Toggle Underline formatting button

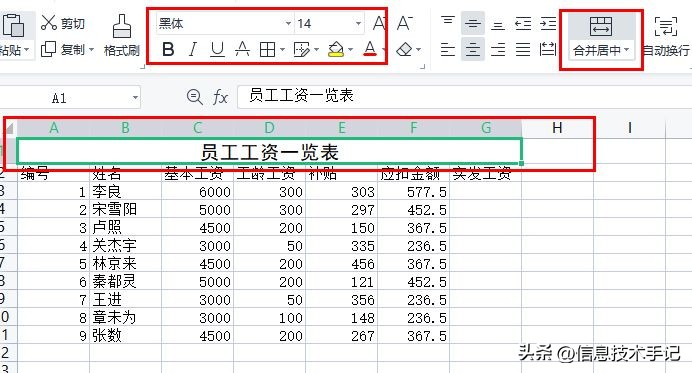(x=217, y=49)
